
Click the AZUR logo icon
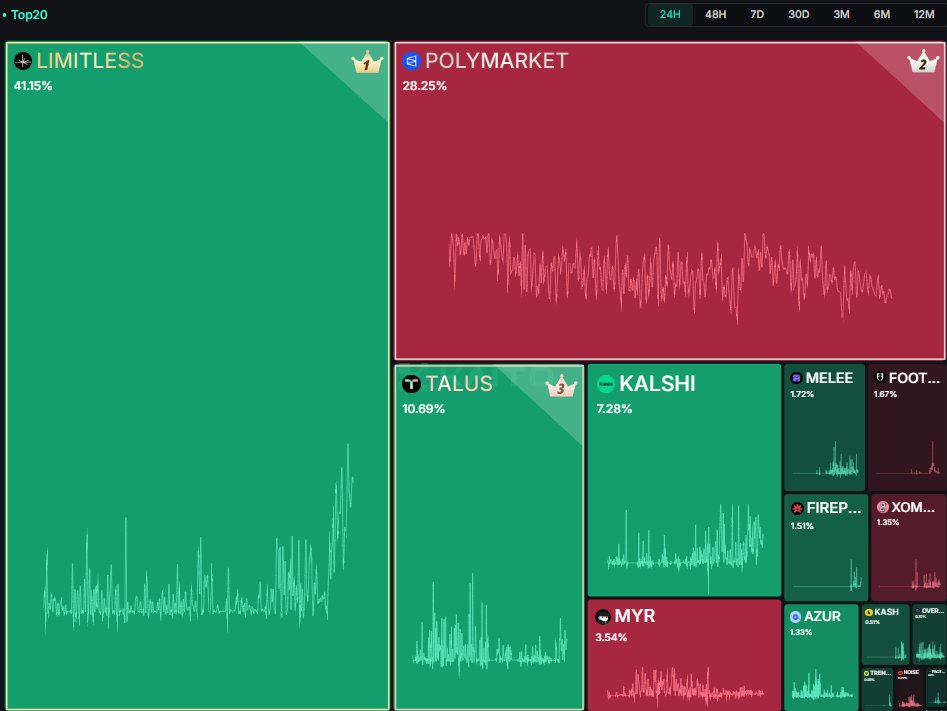(795, 617)
